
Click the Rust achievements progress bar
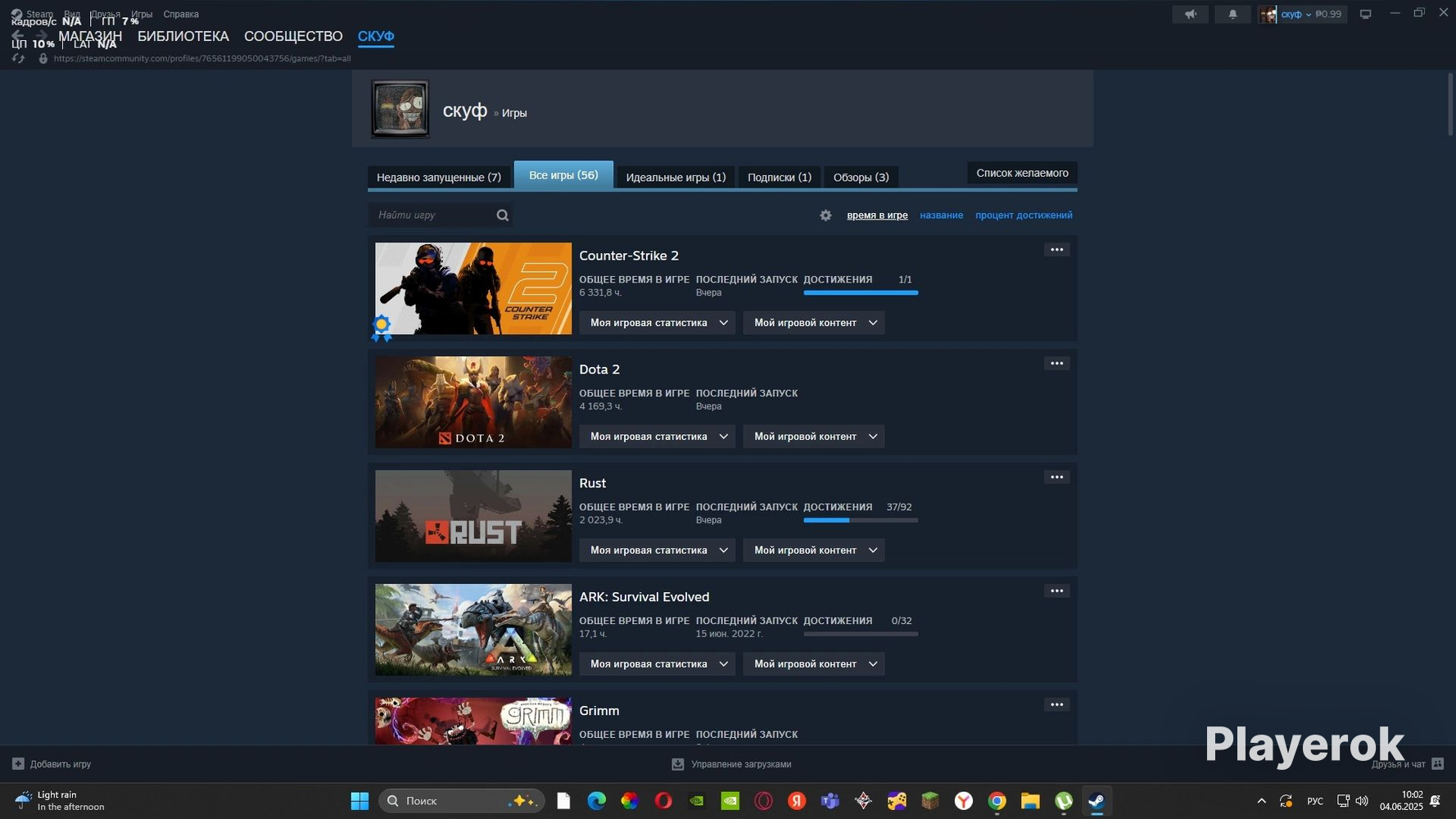point(861,520)
